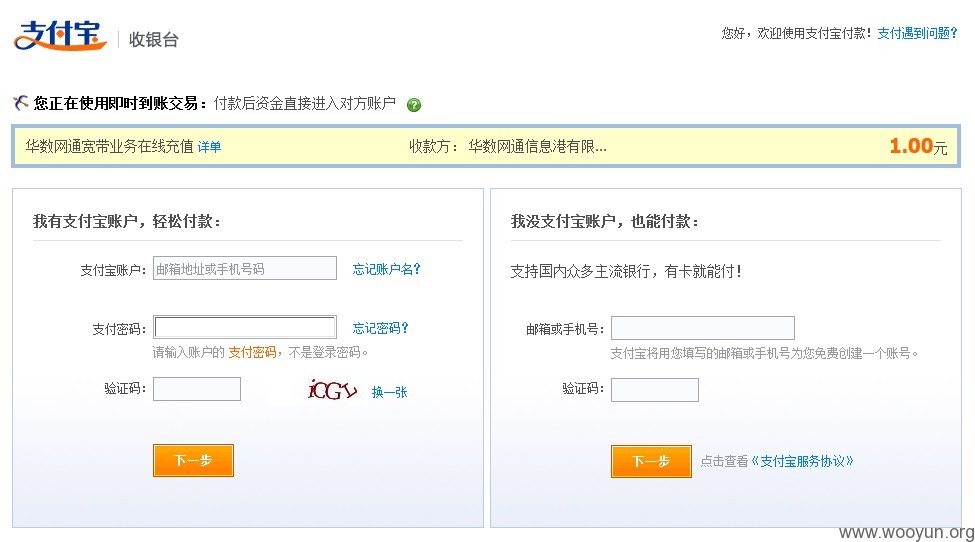Click 忘记账户名? link
This screenshot has height=542, width=975.
386,269
